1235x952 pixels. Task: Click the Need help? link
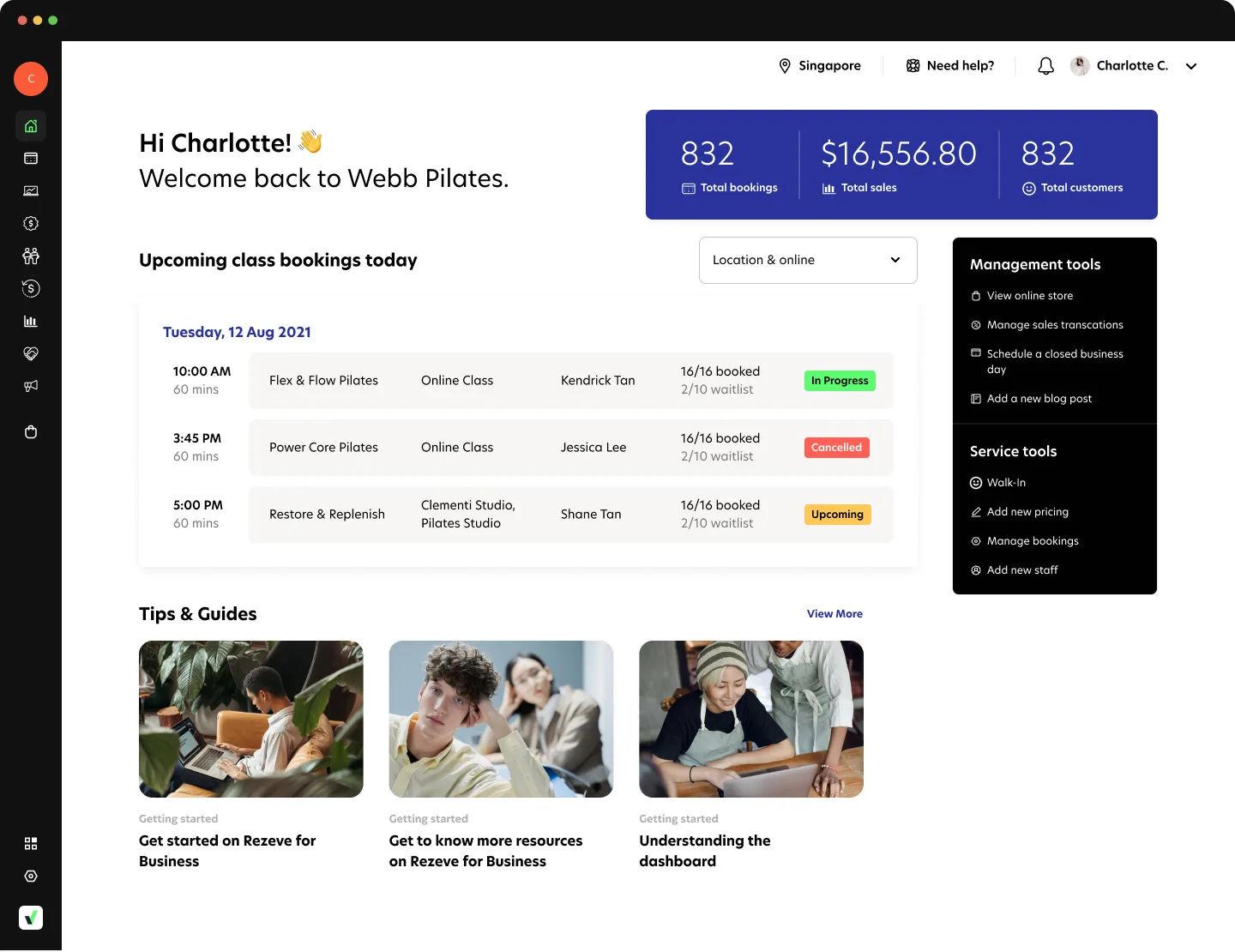(x=950, y=66)
